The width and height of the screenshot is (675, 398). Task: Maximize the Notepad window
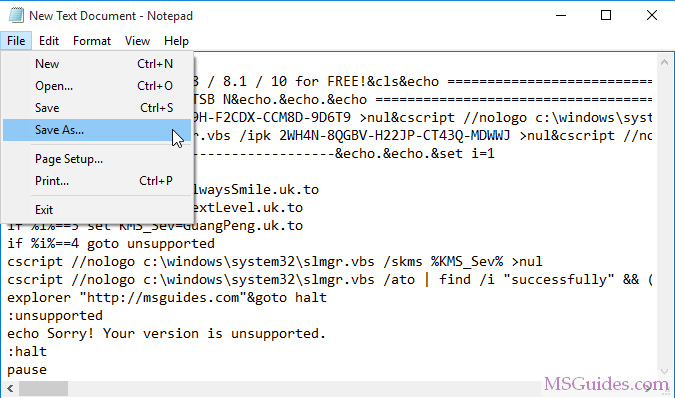(x=606, y=15)
